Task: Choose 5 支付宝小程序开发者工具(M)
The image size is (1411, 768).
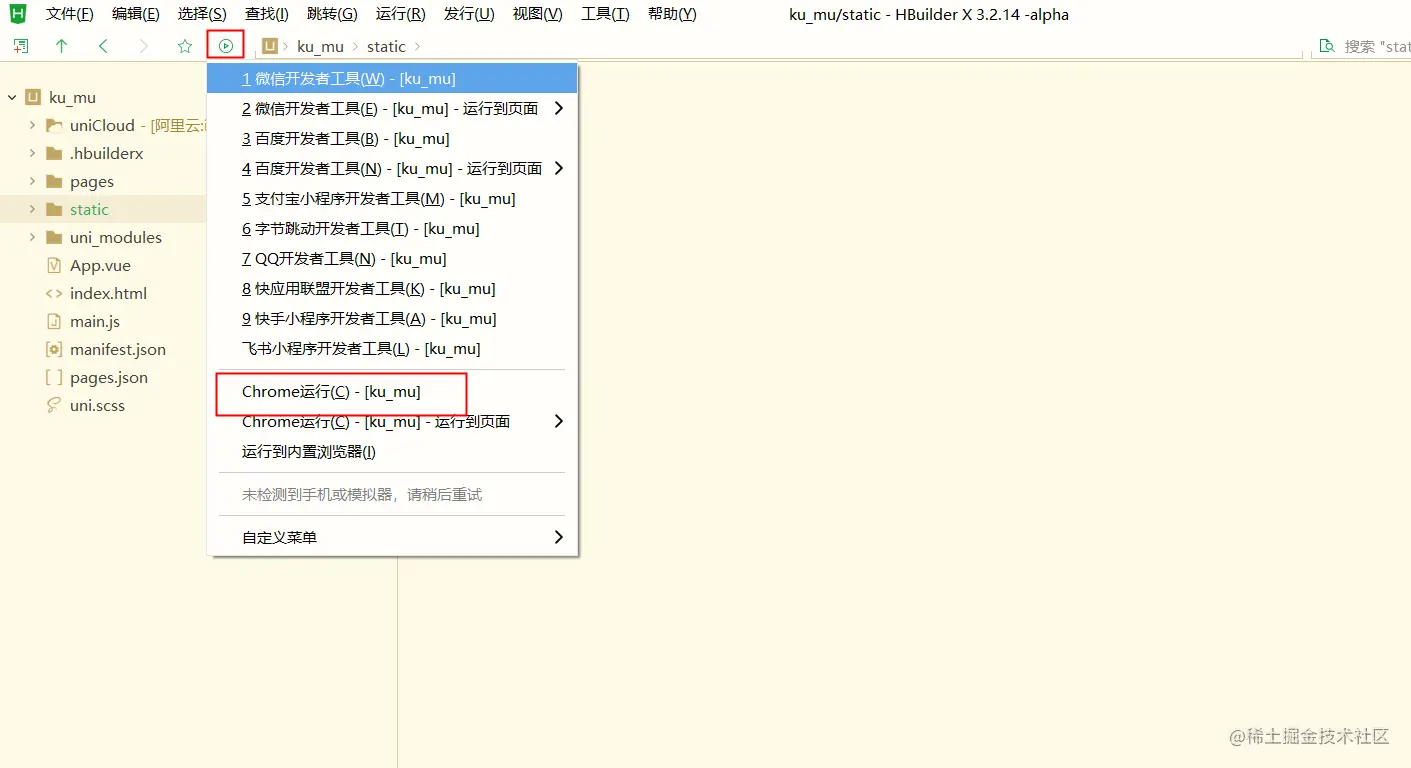Action: click(392, 198)
